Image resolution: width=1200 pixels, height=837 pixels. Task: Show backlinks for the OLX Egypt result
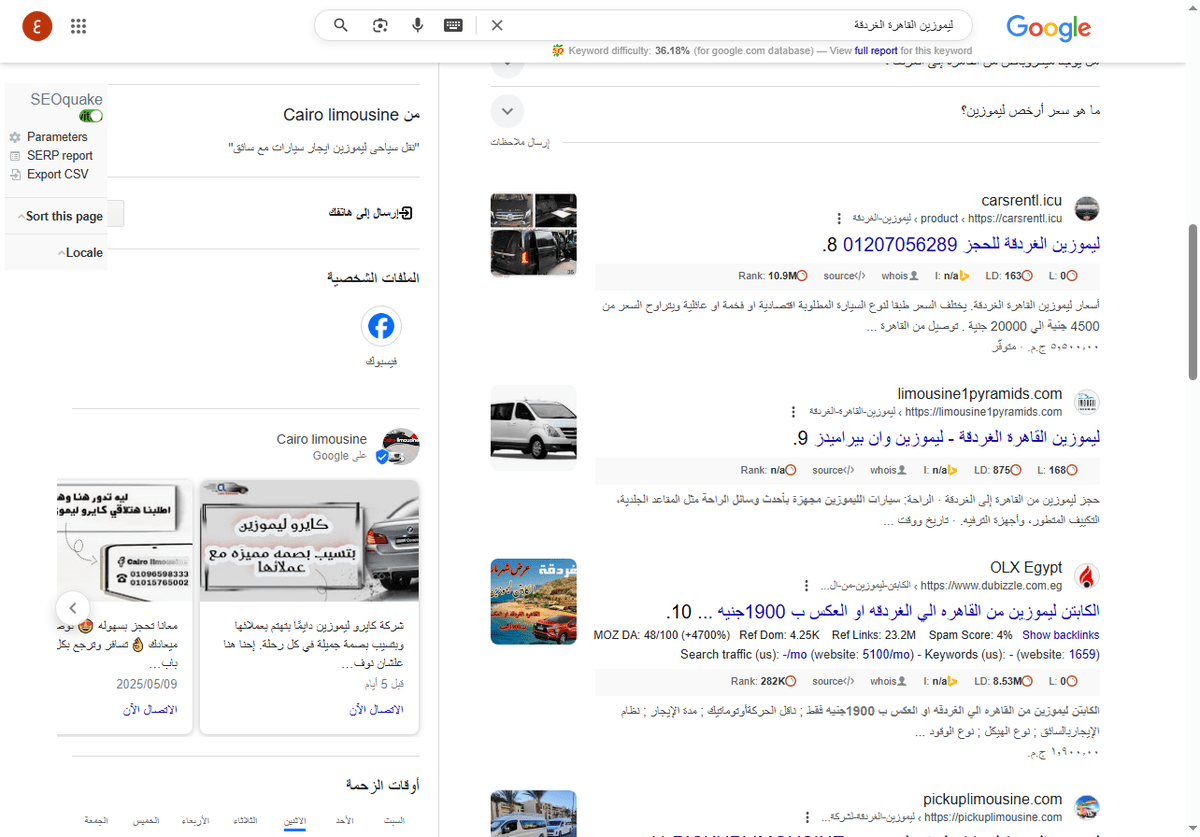click(x=1063, y=634)
